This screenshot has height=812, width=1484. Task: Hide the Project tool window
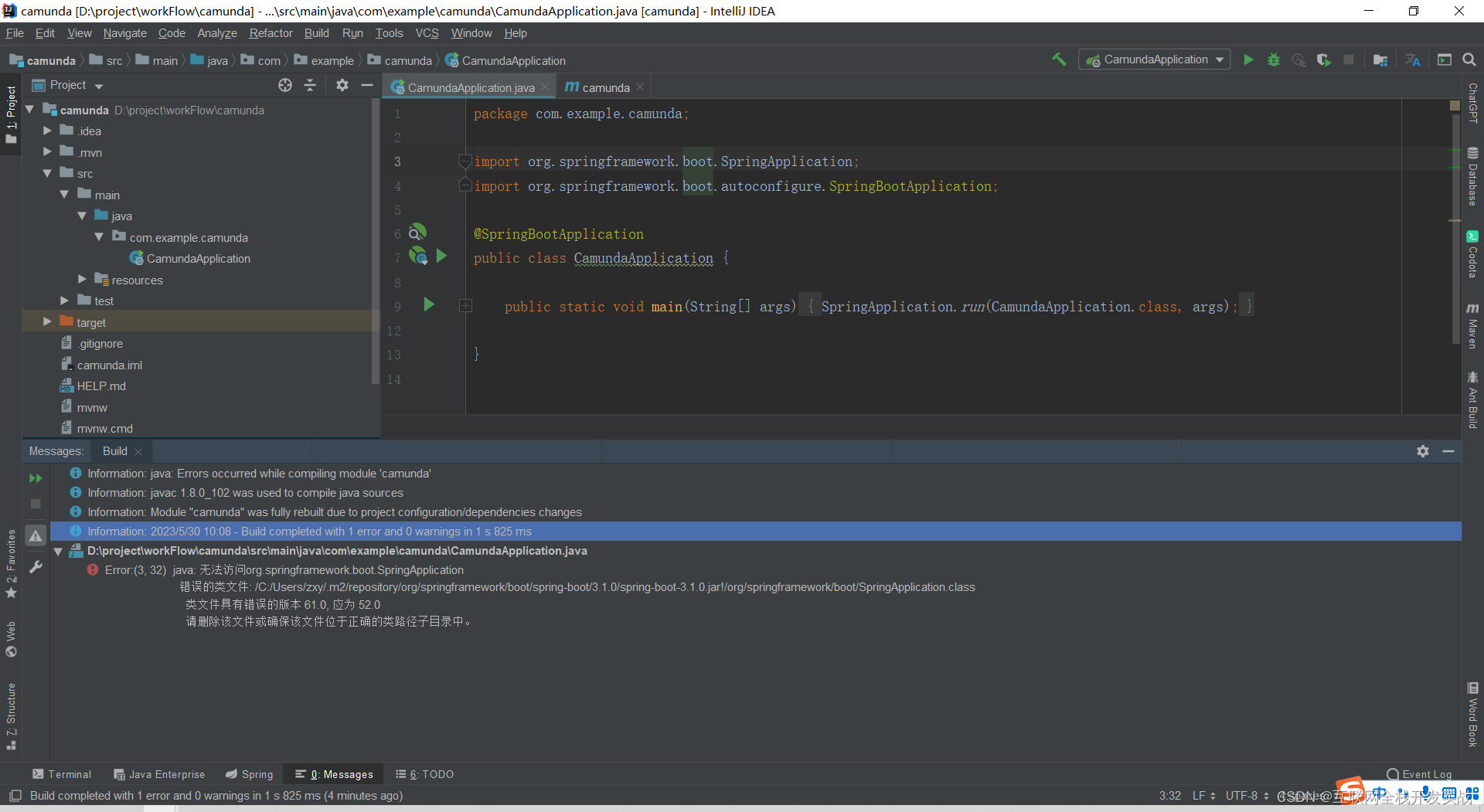click(367, 85)
